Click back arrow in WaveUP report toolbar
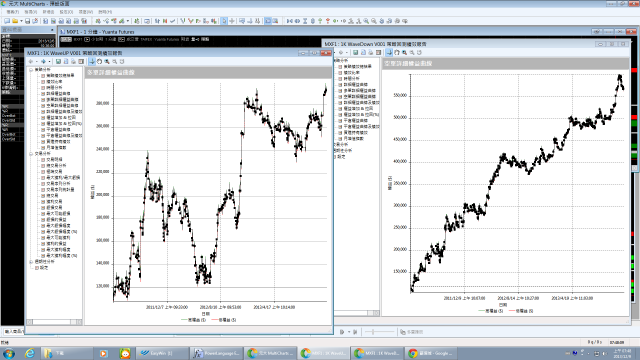 (31, 62)
